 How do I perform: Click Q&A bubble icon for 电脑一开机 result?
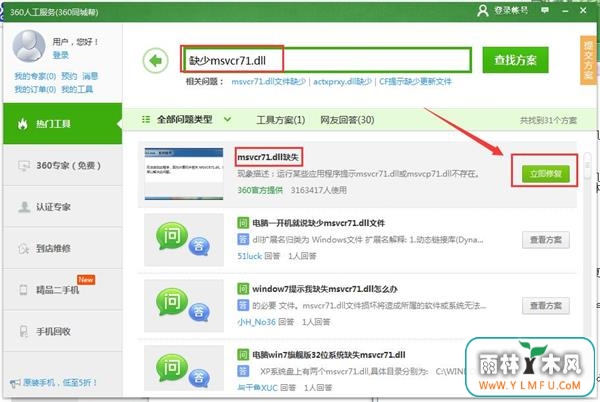click(183, 239)
